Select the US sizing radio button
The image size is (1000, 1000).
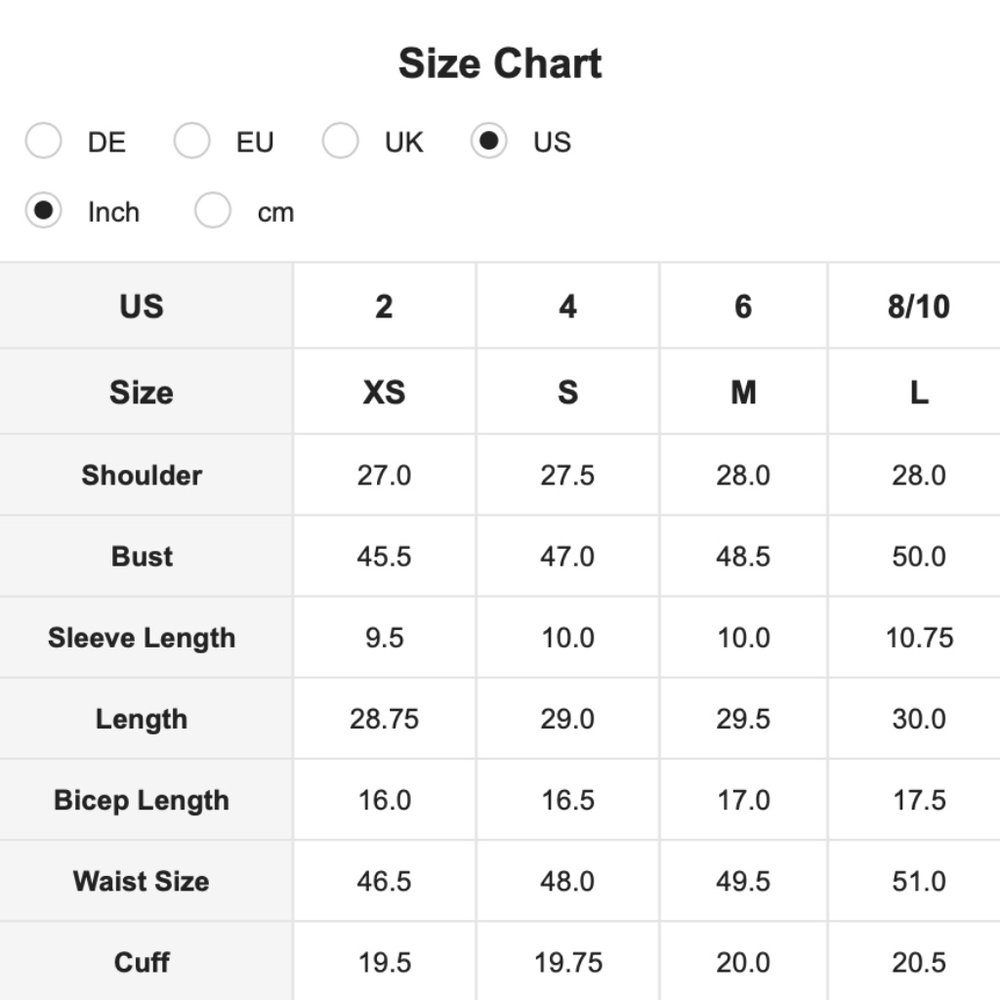(489, 140)
